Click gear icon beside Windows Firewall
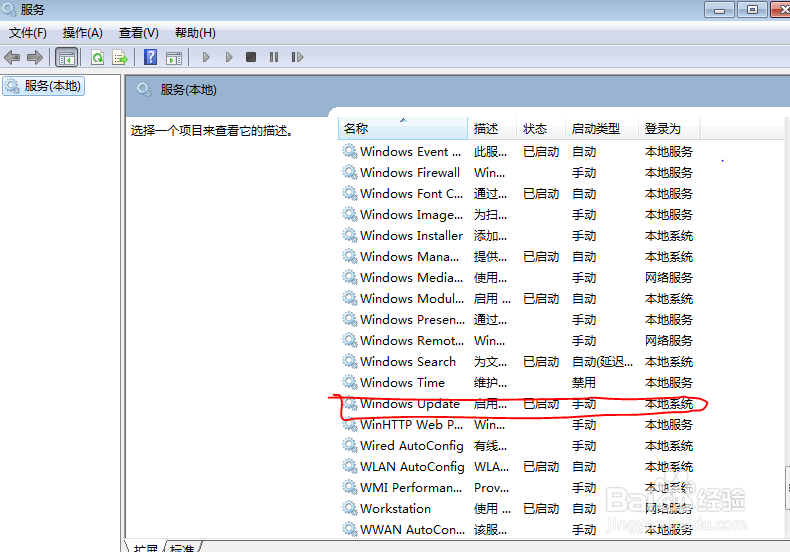 coord(350,172)
